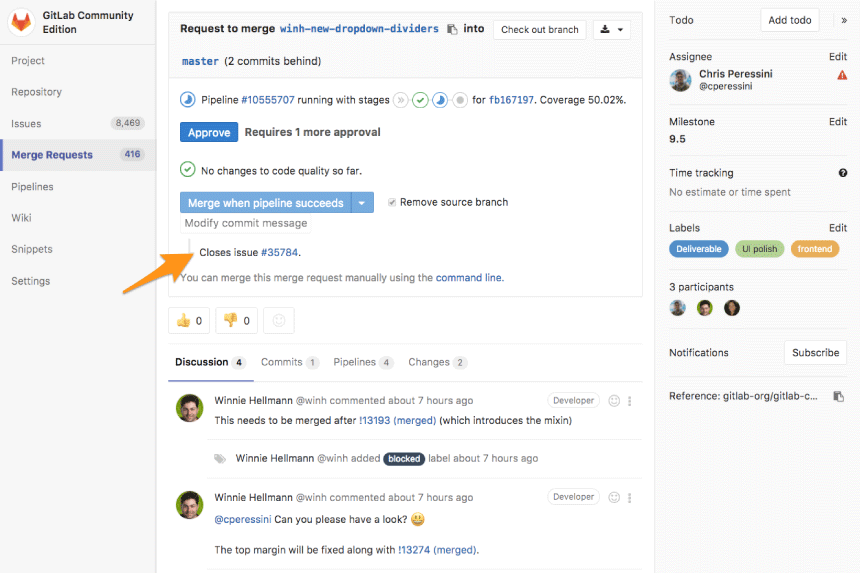Open time tracking help icon
The image size is (860, 573).
click(843, 173)
